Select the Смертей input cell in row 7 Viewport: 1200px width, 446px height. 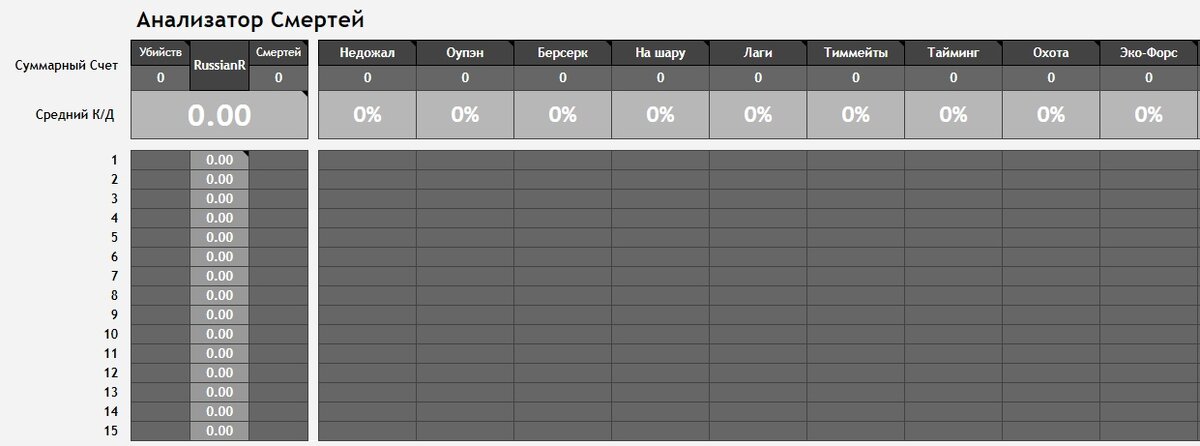click(278, 276)
